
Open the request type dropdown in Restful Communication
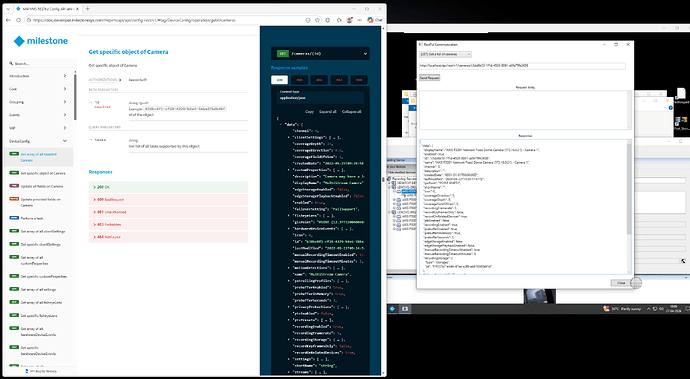point(445,54)
